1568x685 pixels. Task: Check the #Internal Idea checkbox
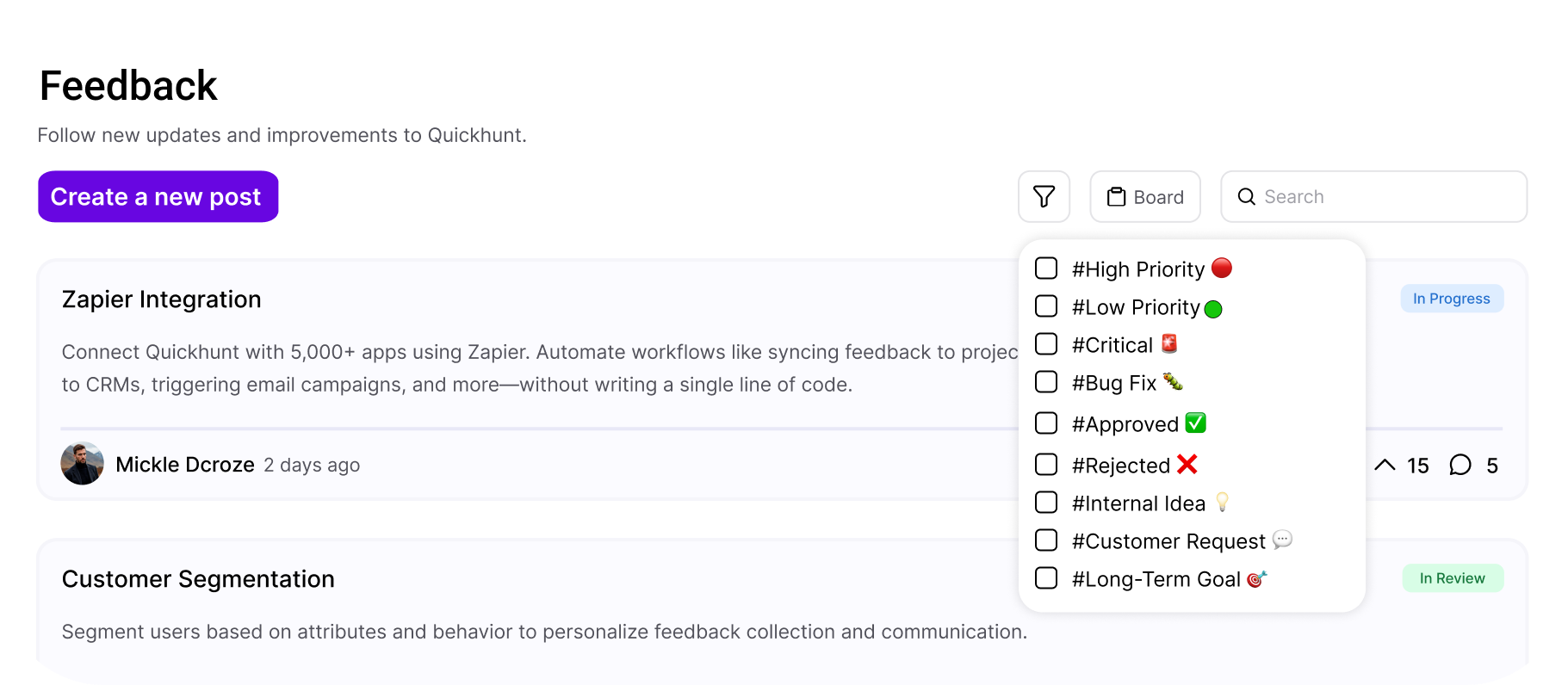[1046, 503]
